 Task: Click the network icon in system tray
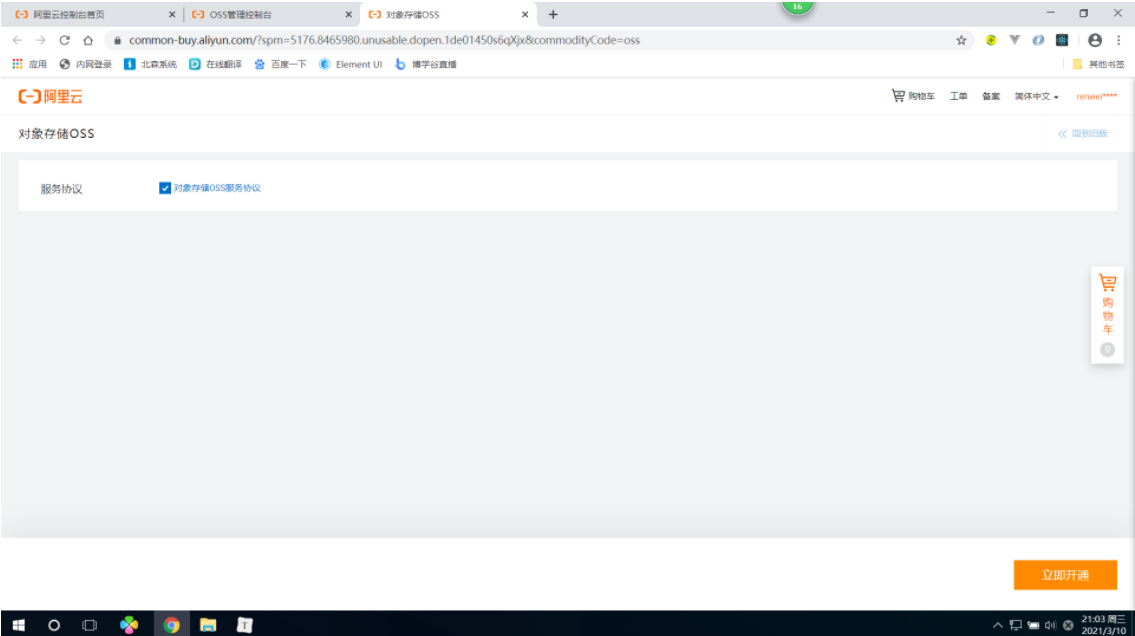tap(1016, 625)
